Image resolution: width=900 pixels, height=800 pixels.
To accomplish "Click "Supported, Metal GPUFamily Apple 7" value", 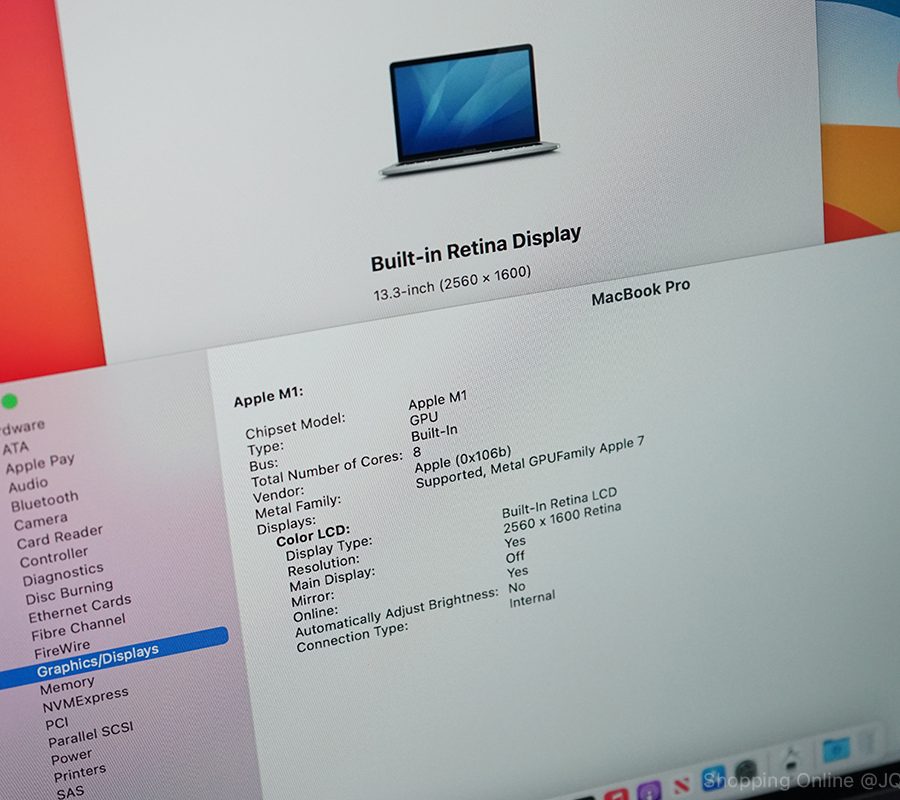I will (530, 463).
